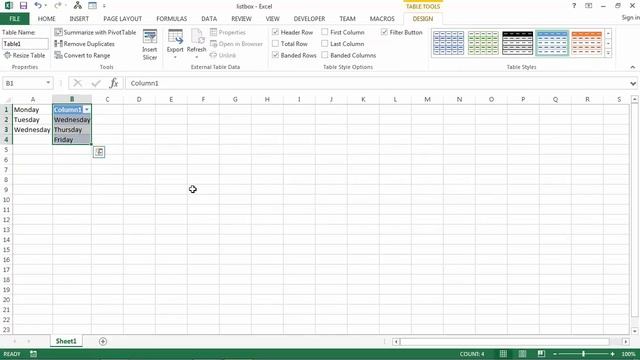Click the zoom in plus button
Image resolution: width=640 pixels, height=360 pixels.
(613, 354)
